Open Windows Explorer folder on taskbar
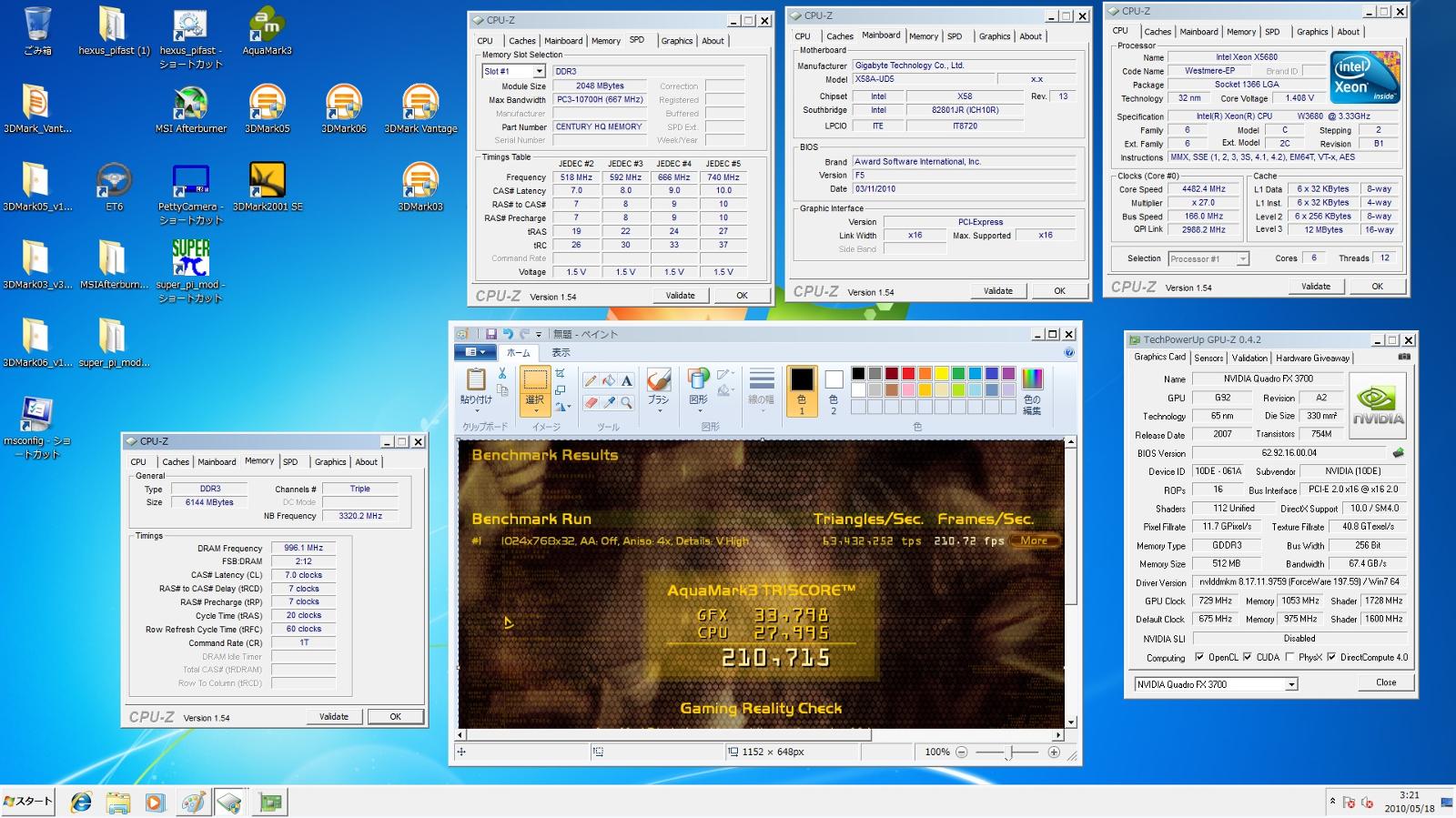 click(x=117, y=802)
